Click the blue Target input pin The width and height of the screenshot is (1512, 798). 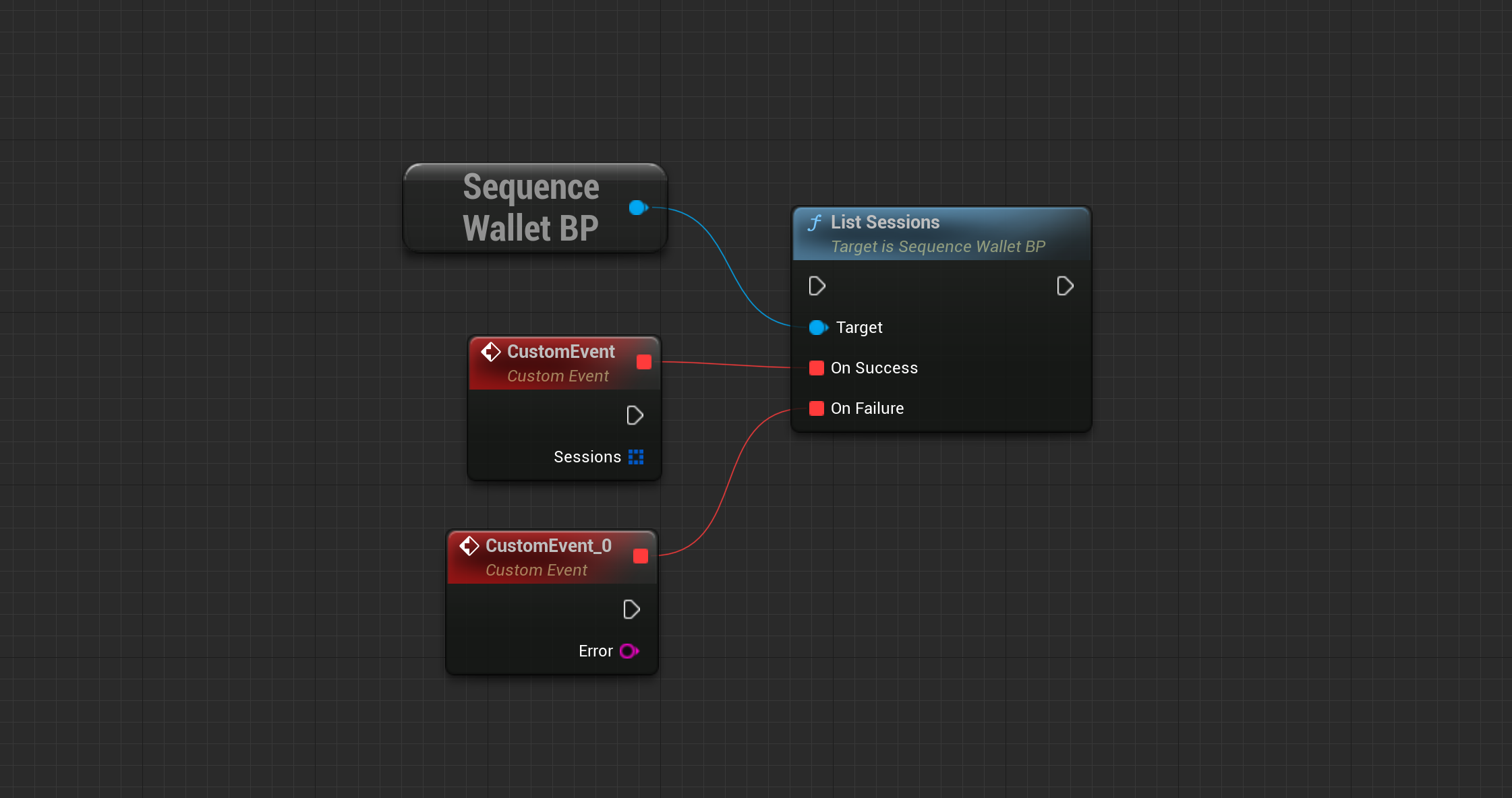coord(817,328)
